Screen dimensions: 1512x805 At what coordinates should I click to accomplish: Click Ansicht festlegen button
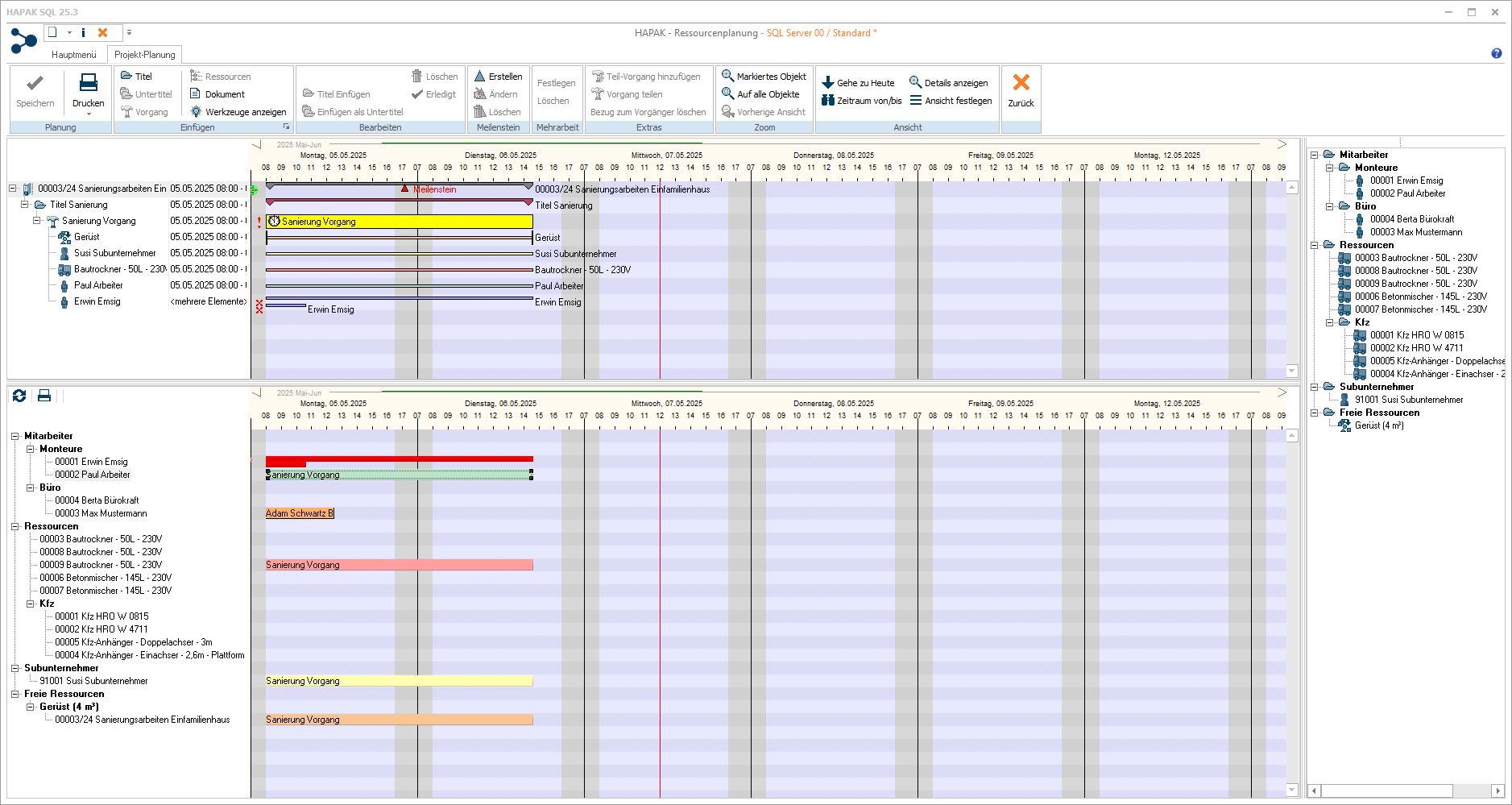pyautogui.click(x=950, y=101)
